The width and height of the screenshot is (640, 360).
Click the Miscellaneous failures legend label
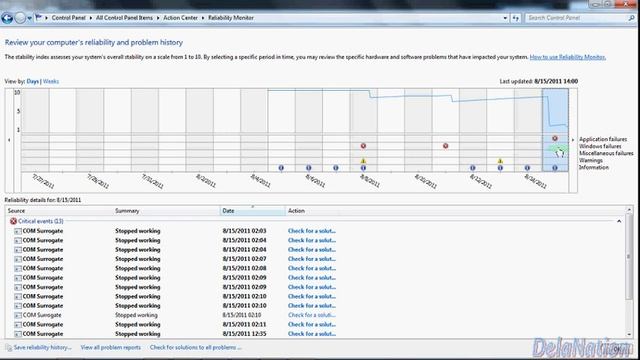tap(606, 153)
